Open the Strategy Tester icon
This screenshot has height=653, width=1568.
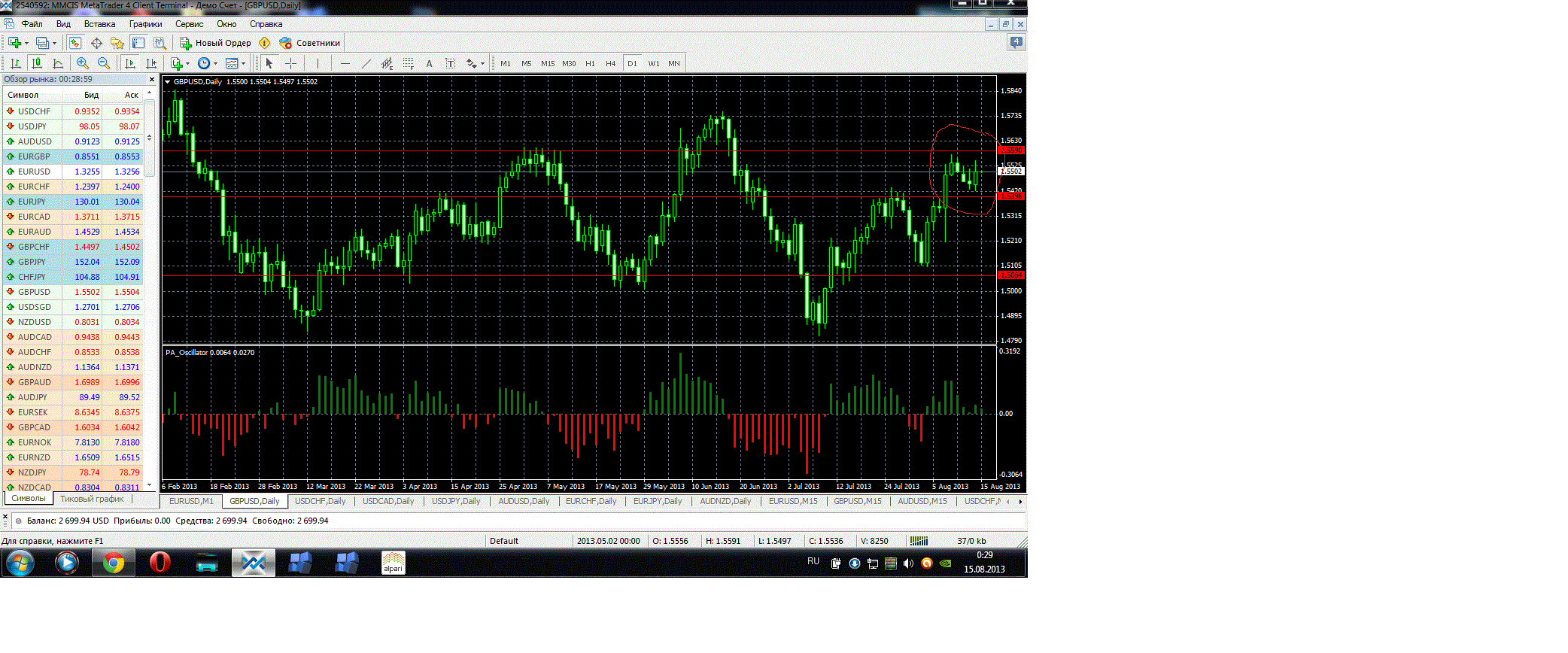pyautogui.click(x=160, y=43)
